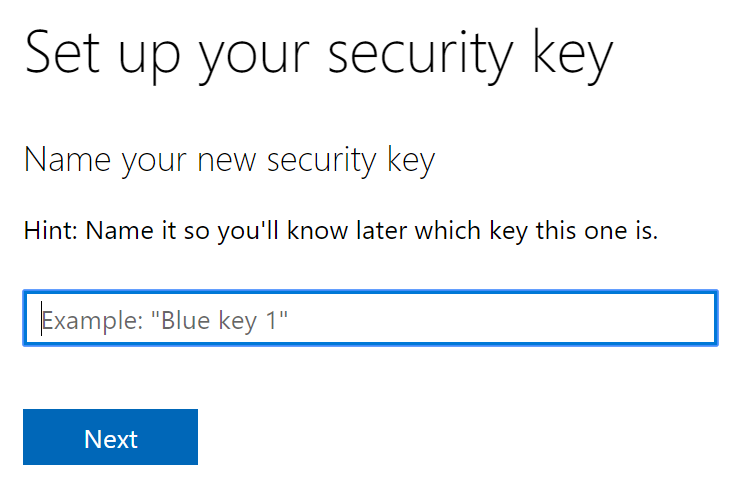Click the word "key" ending the subheading
The height and width of the screenshot is (486, 752).
point(409,160)
